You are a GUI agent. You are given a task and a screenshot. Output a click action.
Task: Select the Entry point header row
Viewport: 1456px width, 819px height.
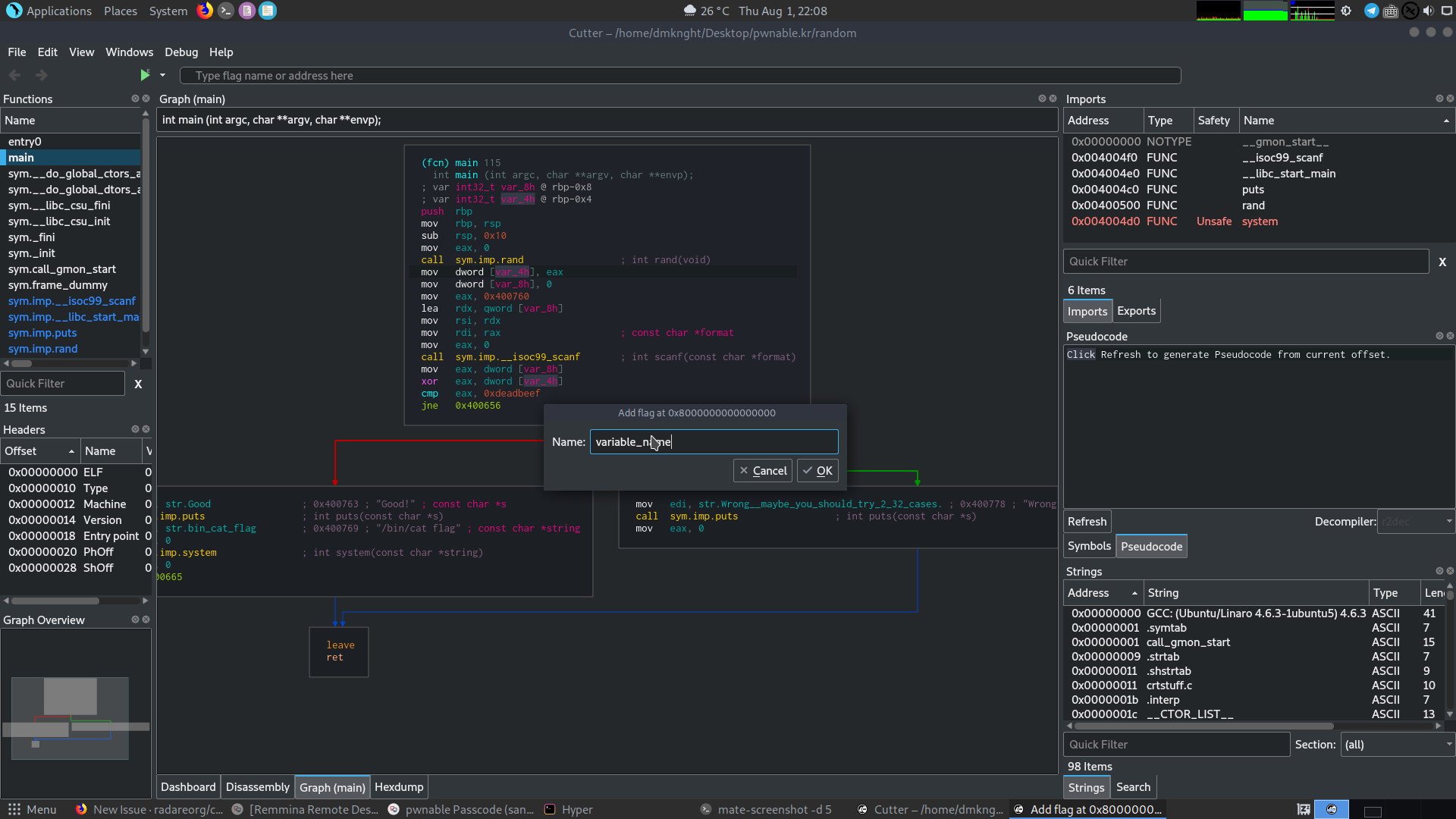pyautogui.click(x=76, y=536)
